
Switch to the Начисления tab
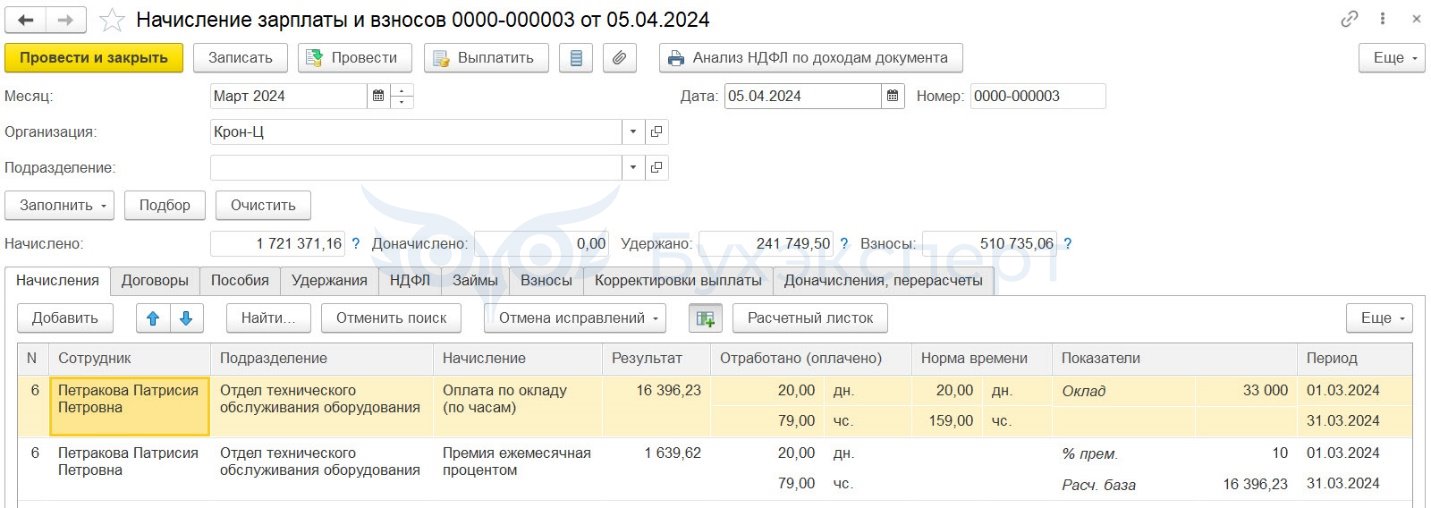[58, 281]
